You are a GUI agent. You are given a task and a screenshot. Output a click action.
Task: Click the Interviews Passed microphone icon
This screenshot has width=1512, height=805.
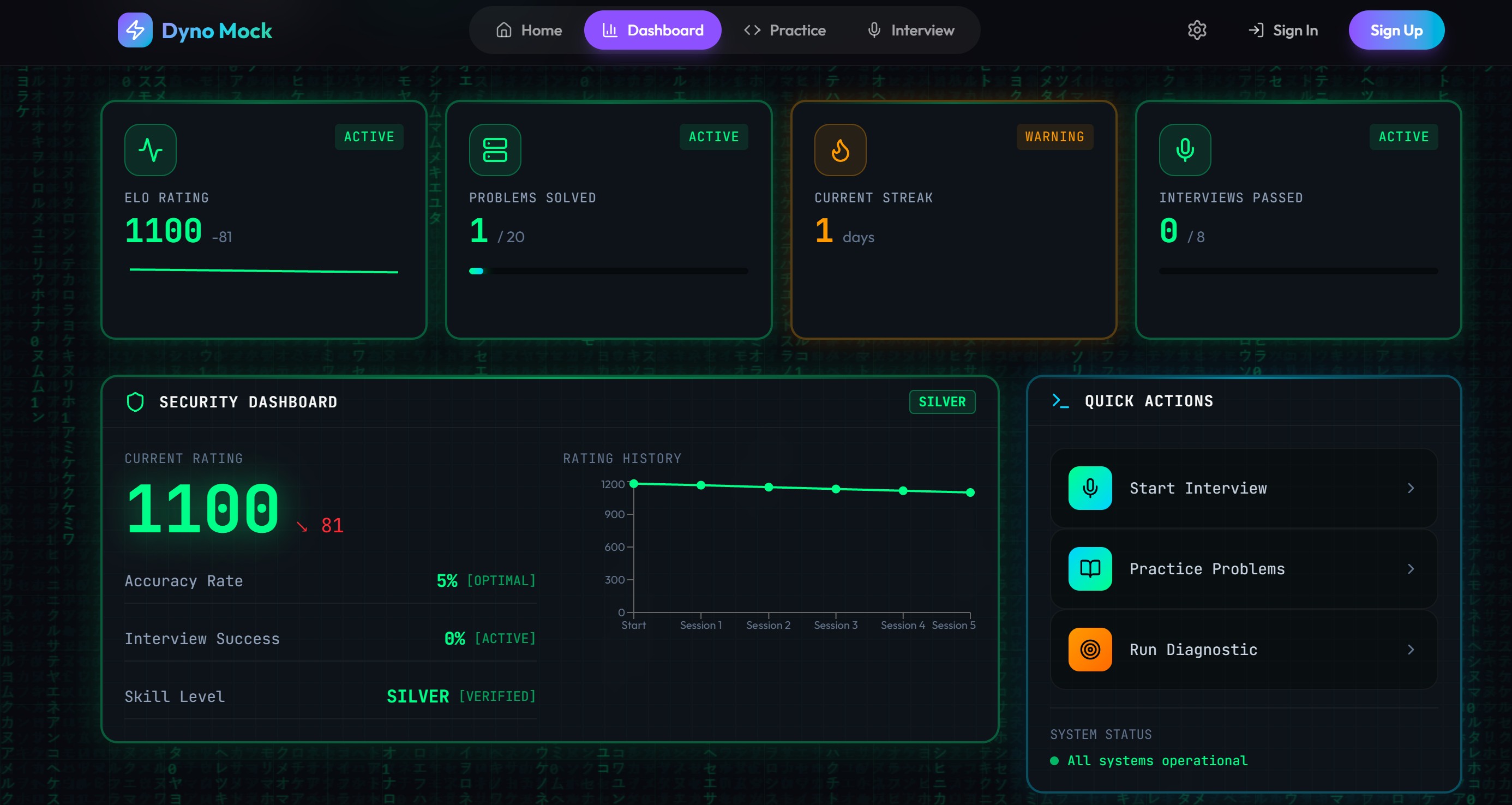point(1185,149)
